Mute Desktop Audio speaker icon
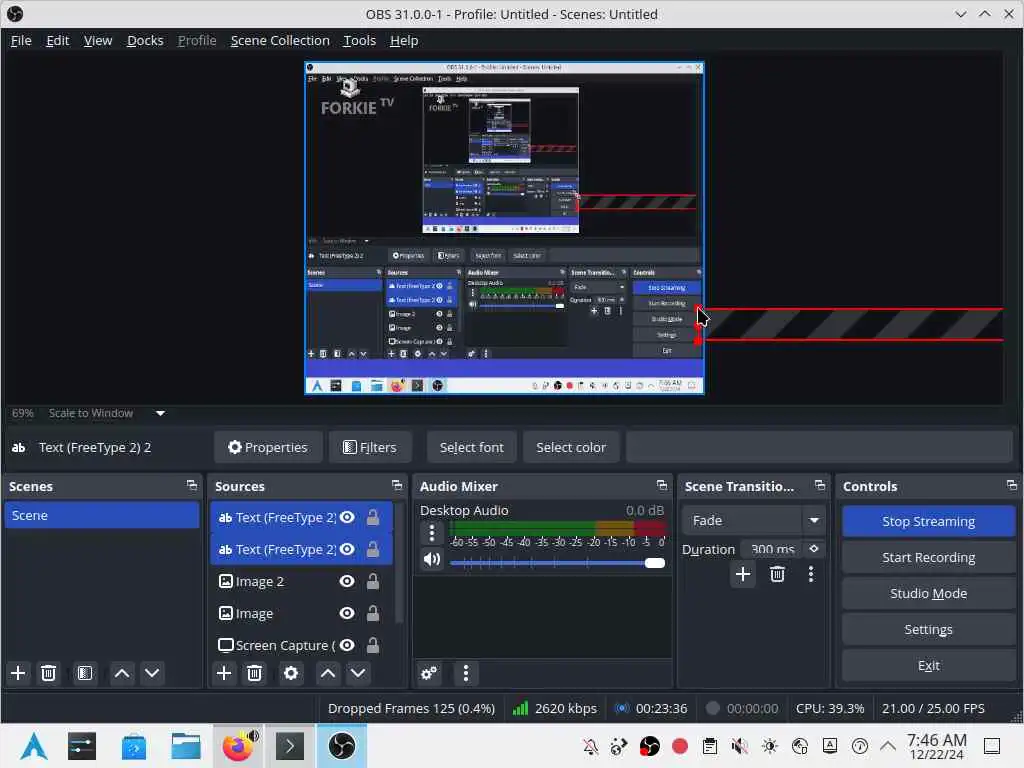The height and width of the screenshot is (768, 1024). [432, 560]
